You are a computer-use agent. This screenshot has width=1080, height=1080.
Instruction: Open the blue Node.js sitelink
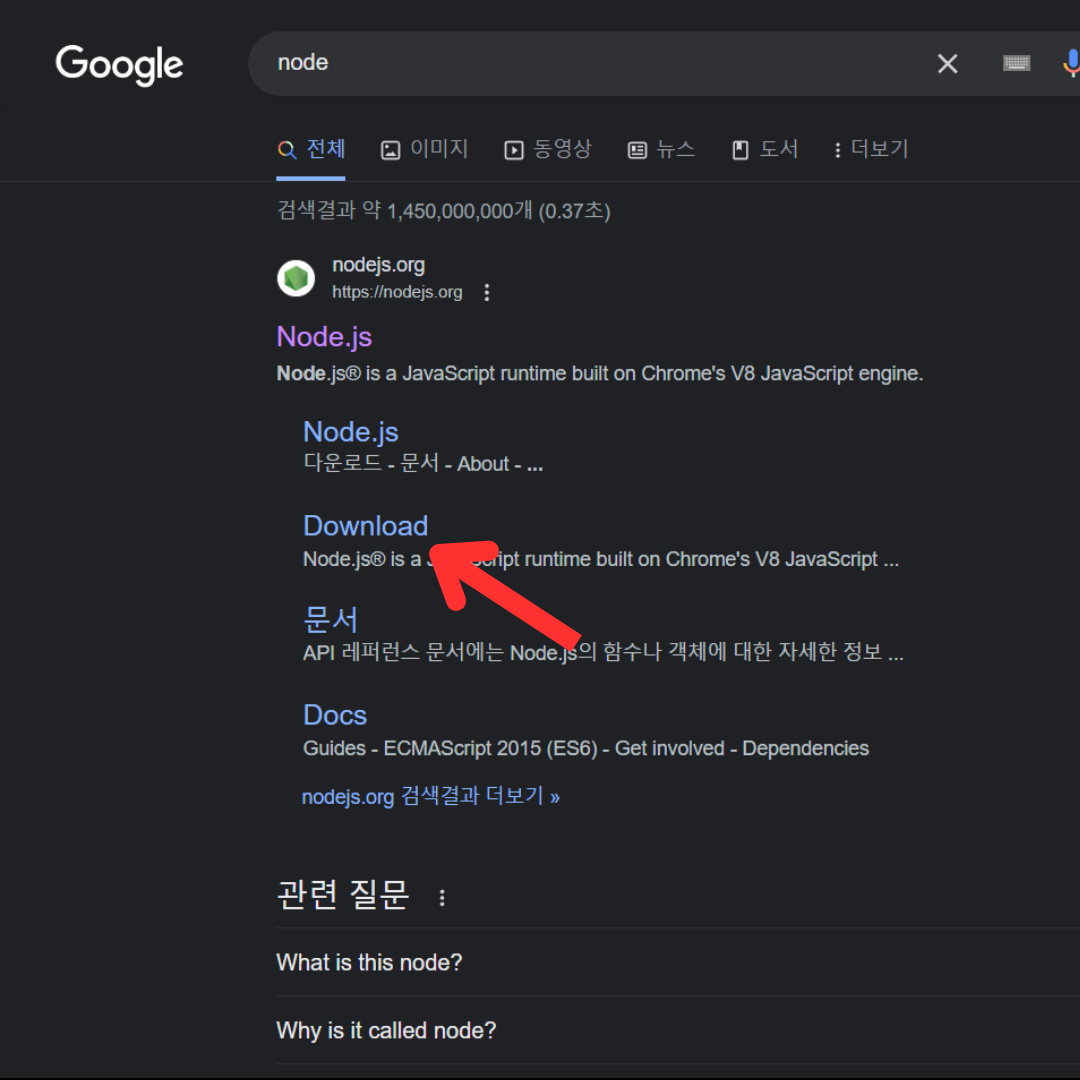(x=351, y=432)
